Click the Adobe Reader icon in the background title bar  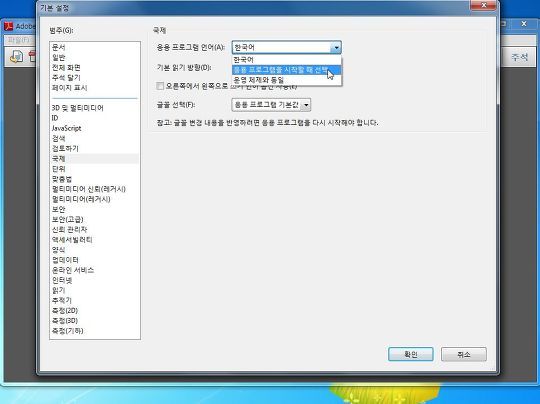pyautogui.click(x=8, y=26)
